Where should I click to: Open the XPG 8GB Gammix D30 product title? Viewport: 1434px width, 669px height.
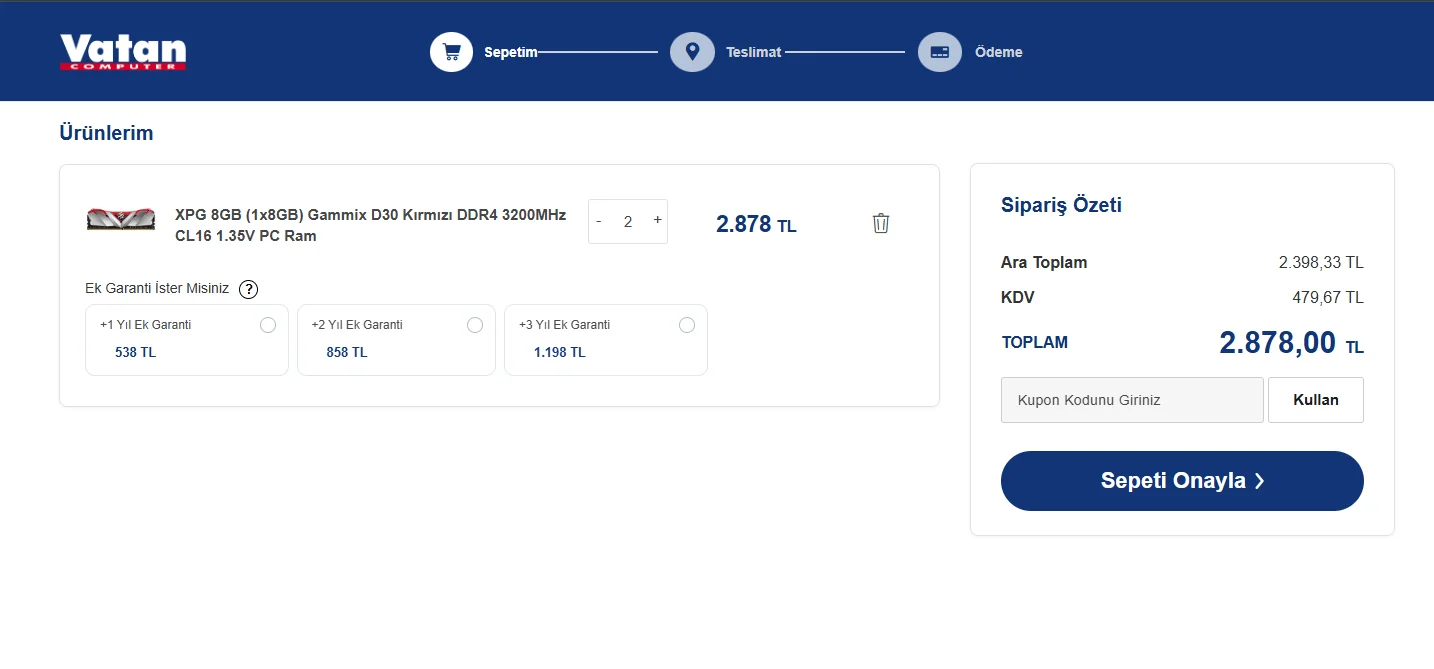371,225
